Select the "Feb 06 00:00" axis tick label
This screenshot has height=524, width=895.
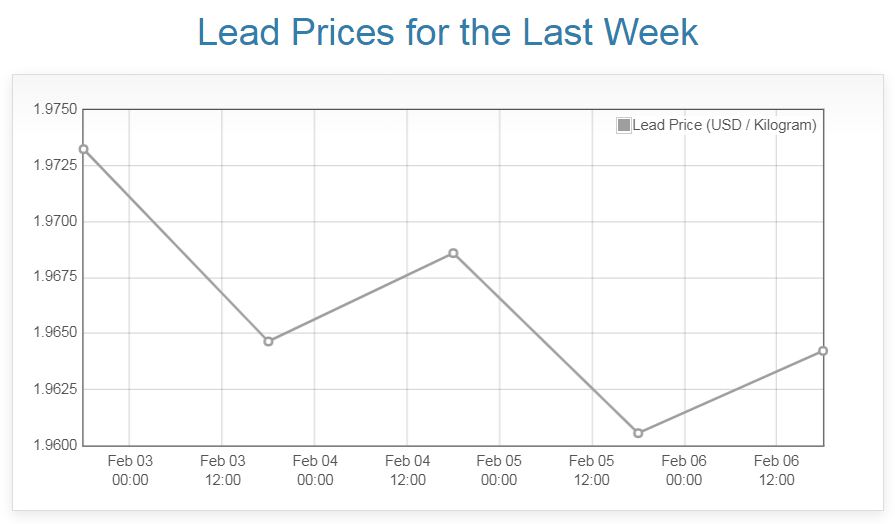tap(684, 470)
